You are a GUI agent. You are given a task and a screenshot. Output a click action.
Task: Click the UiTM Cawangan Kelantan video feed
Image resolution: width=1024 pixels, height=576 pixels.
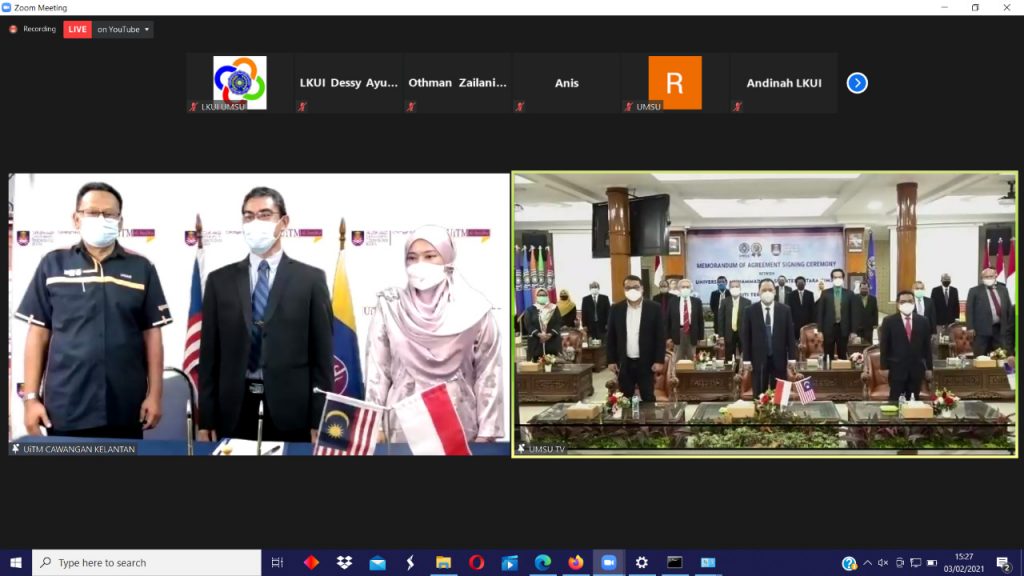(259, 314)
